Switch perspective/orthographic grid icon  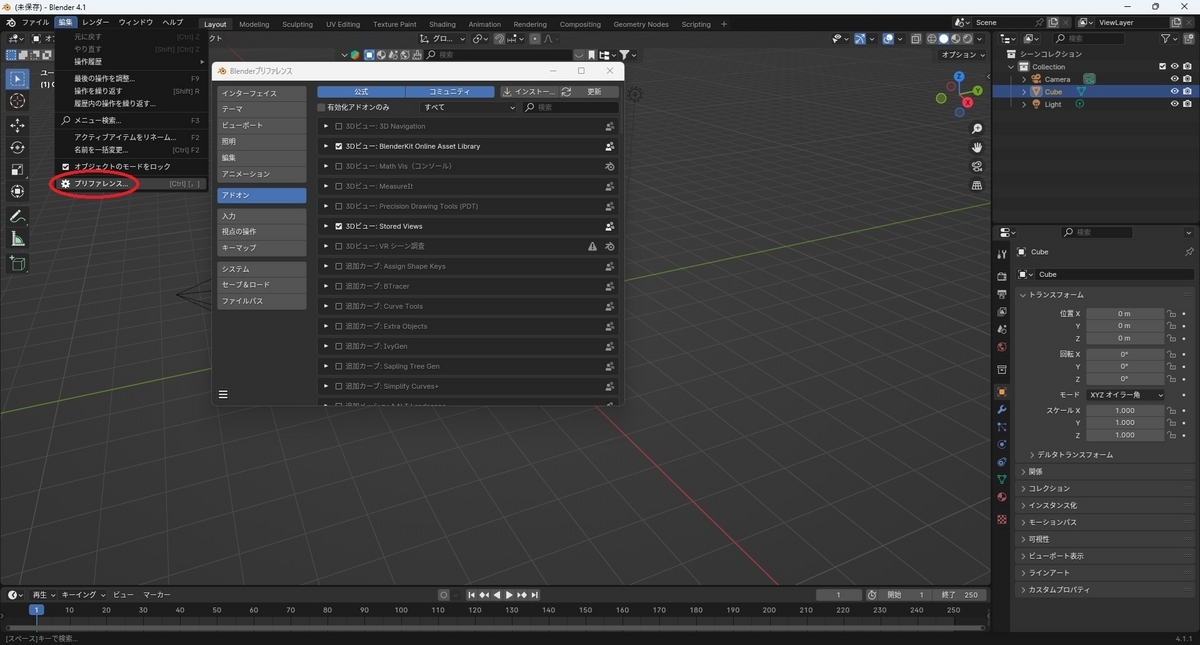tap(977, 185)
